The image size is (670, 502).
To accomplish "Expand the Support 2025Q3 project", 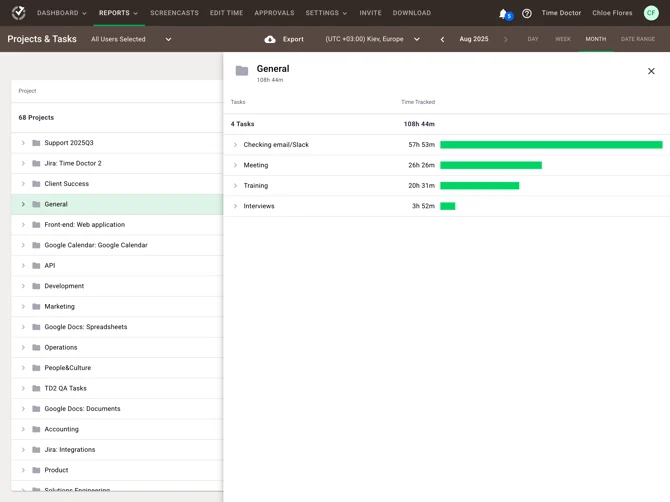I will click(24, 143).
